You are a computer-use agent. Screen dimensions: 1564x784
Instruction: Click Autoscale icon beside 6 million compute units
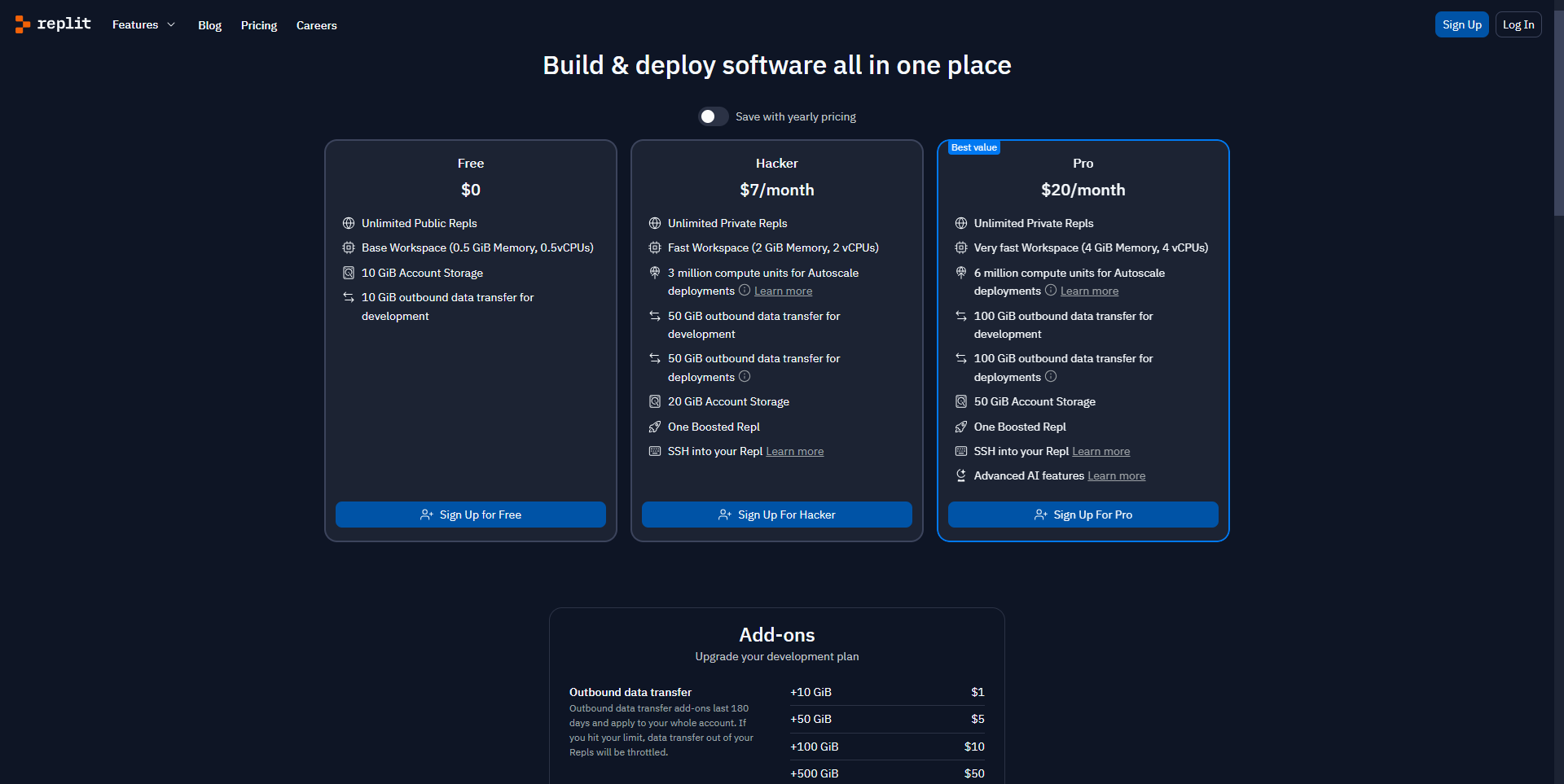click(961, 273)
